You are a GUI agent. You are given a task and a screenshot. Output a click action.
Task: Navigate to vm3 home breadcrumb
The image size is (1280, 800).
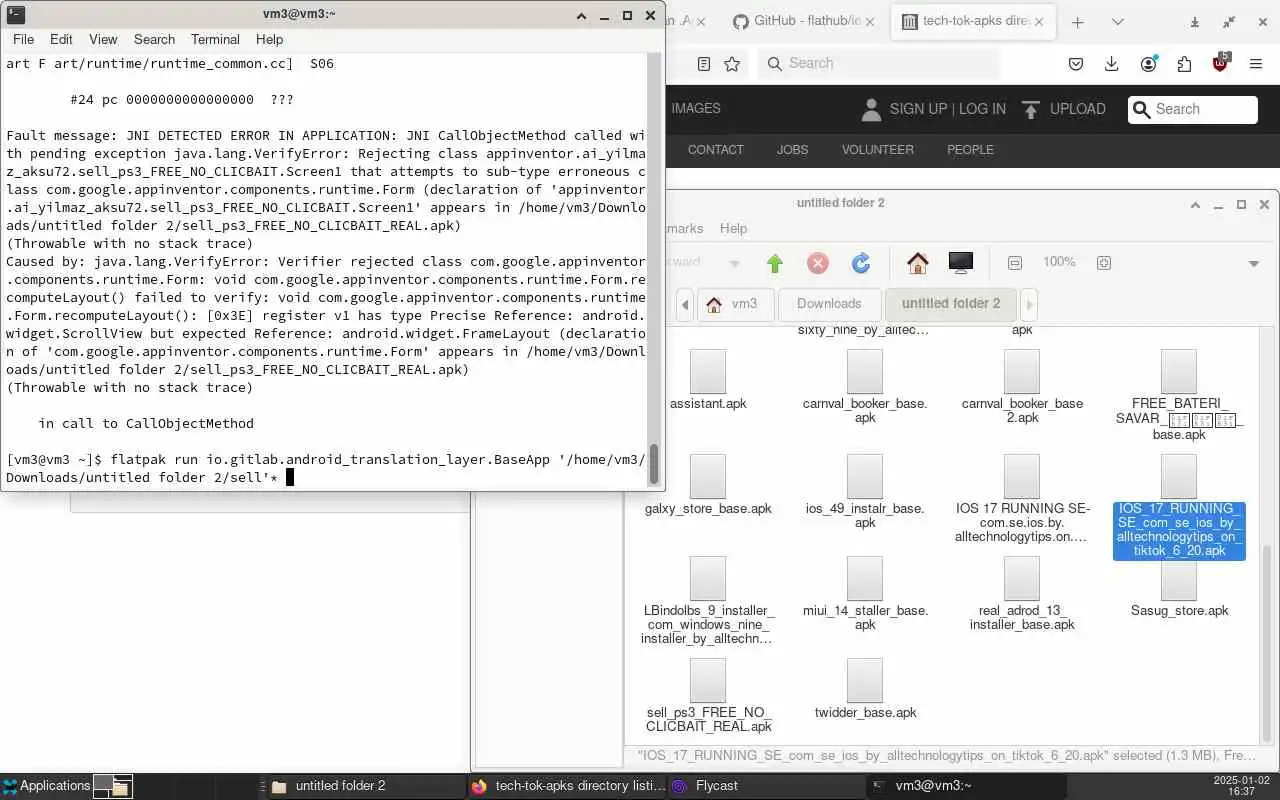[735, 304]
